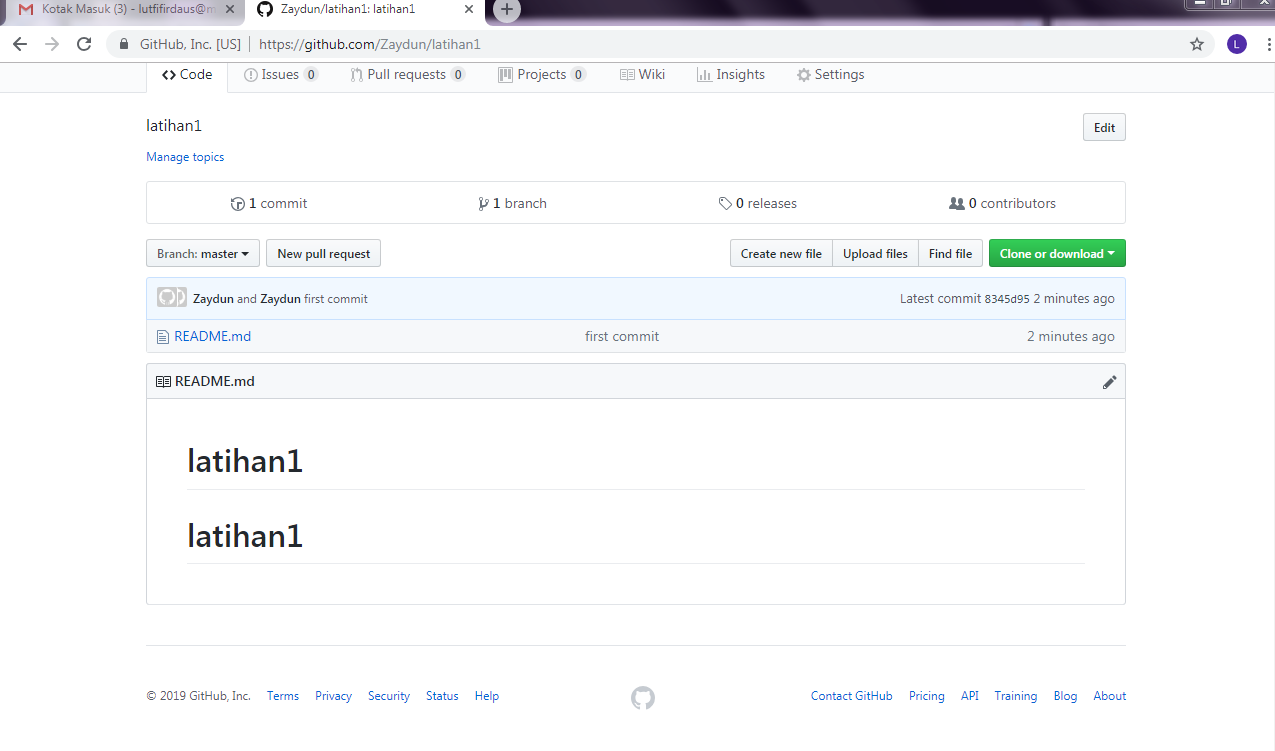Open the README.md file link
Screen dimensions: 1275x751
(212, 337)
